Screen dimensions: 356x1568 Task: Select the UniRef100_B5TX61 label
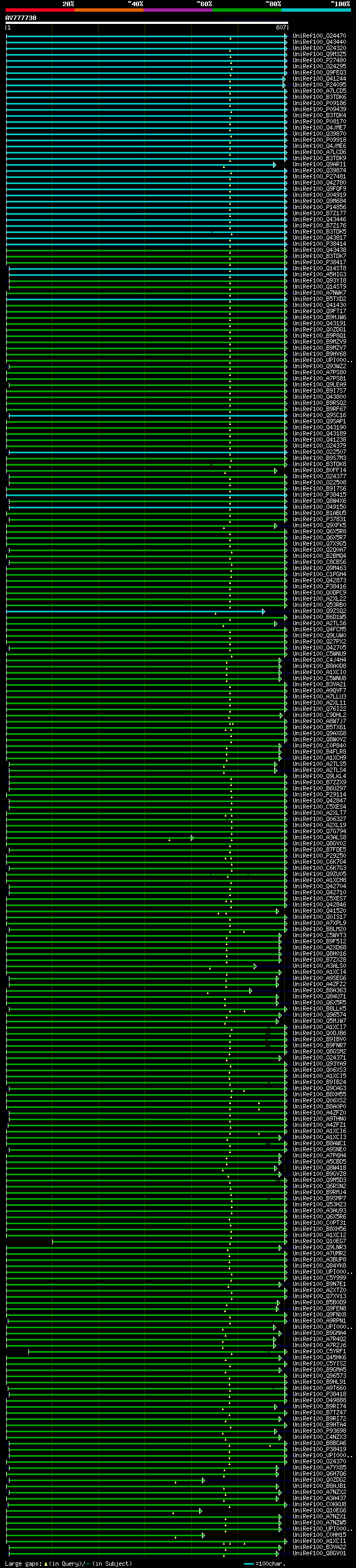[319, 728]
